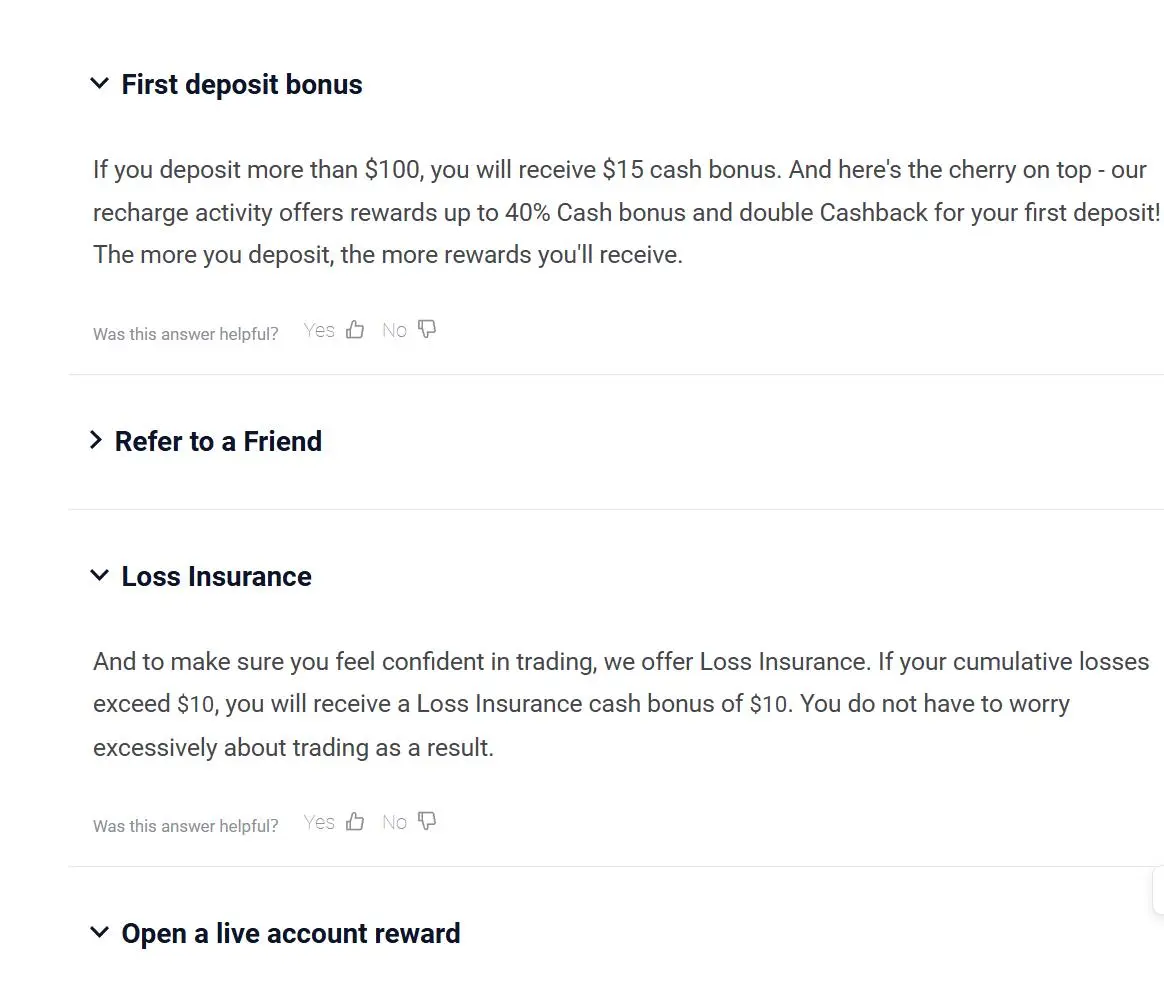Choose No text for Loss Insurance feedback
Screen dimensions: 1164x984
click(x=394, y=822)
